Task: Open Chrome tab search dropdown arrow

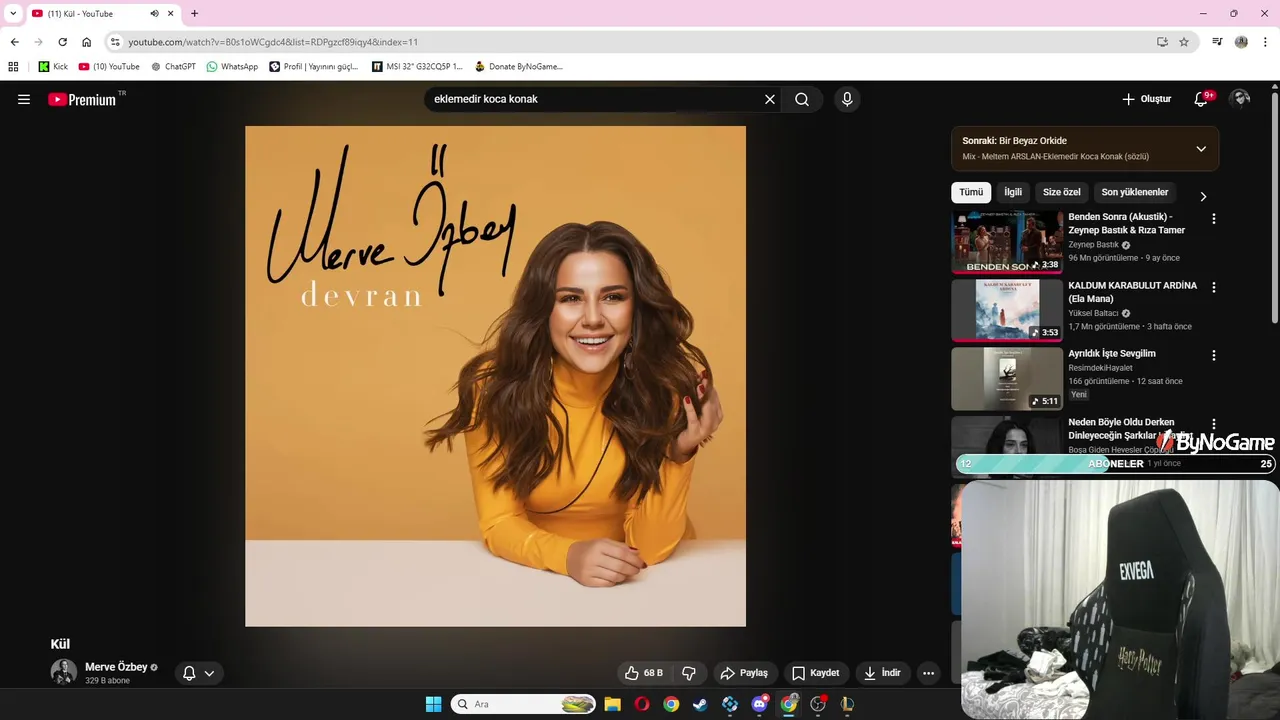Action: pyautogui.click(x=13, y=14)
